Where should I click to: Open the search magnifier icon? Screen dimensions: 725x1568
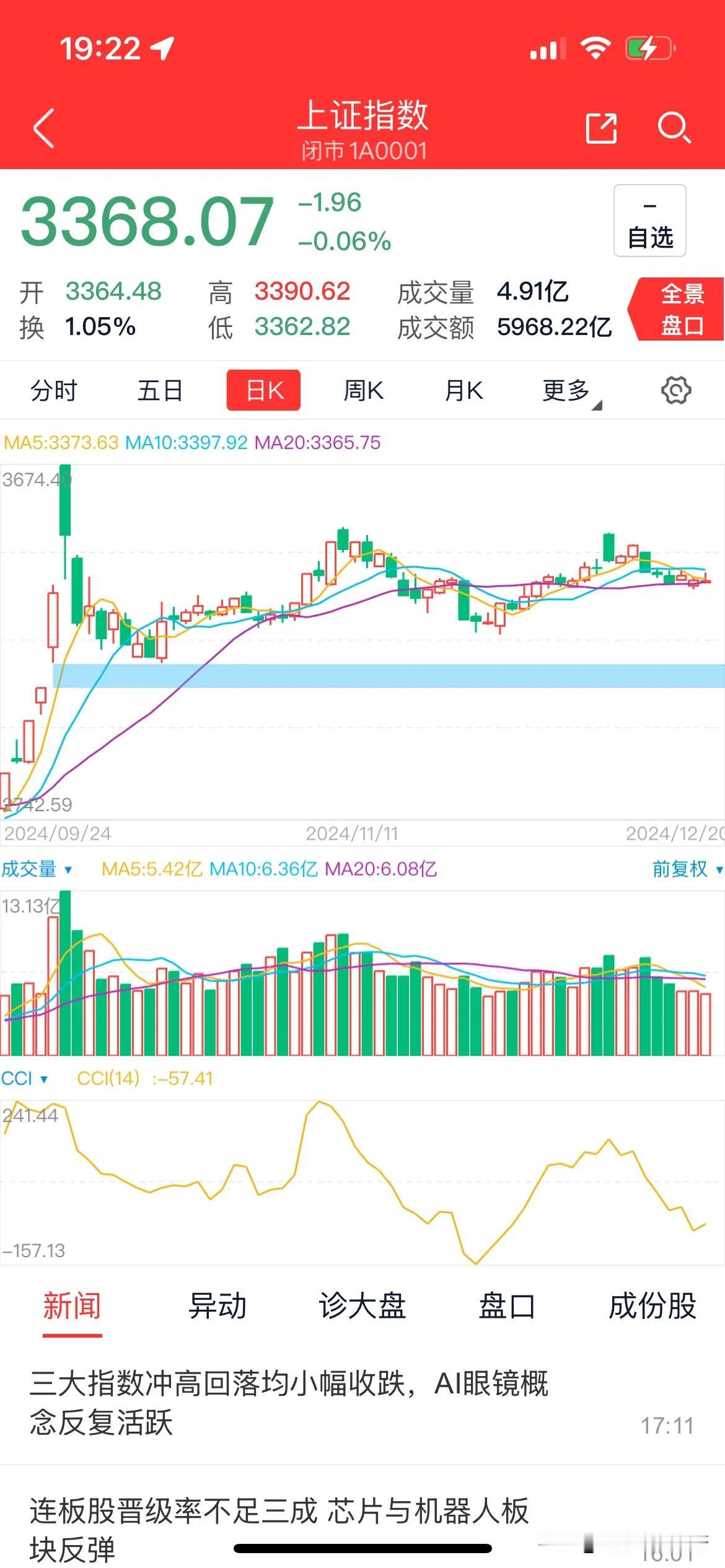point(674,128)
